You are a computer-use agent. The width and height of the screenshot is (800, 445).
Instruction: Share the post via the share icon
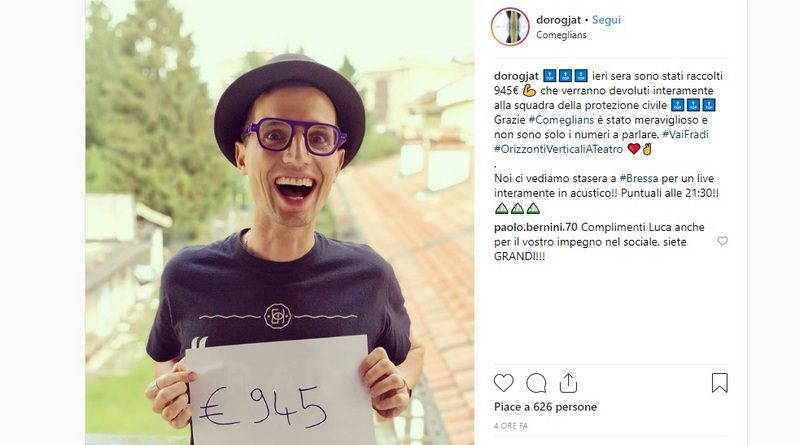click(x=568, y=383)
